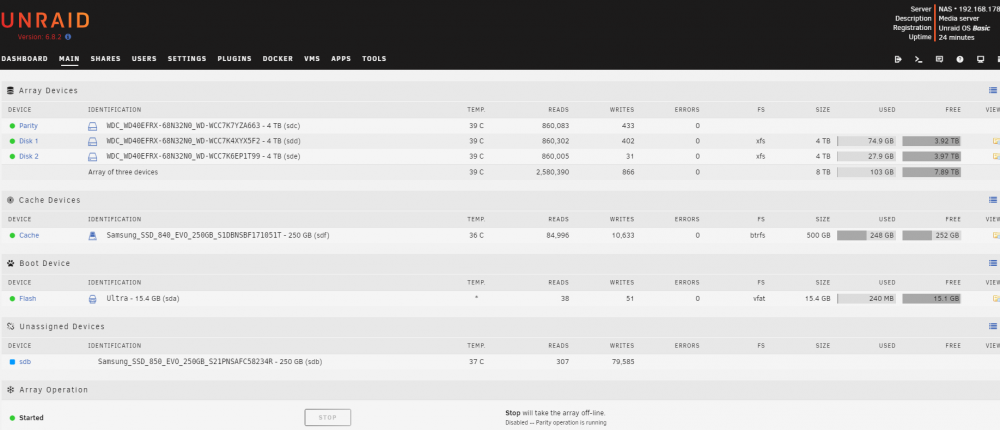Click the sdb writes value 79,585
This screenshot has height=430, width=1000.
622,362
